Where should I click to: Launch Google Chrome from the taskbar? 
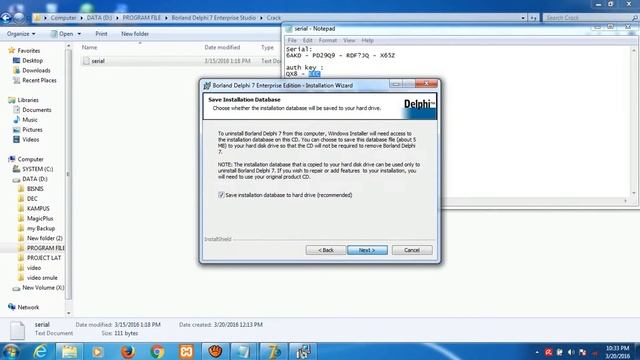coord(157,351)
